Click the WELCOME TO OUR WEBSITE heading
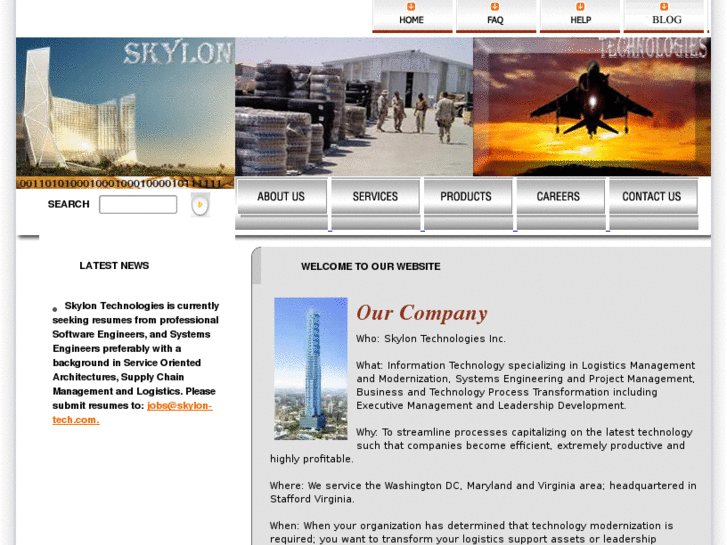 coord(370,267)
